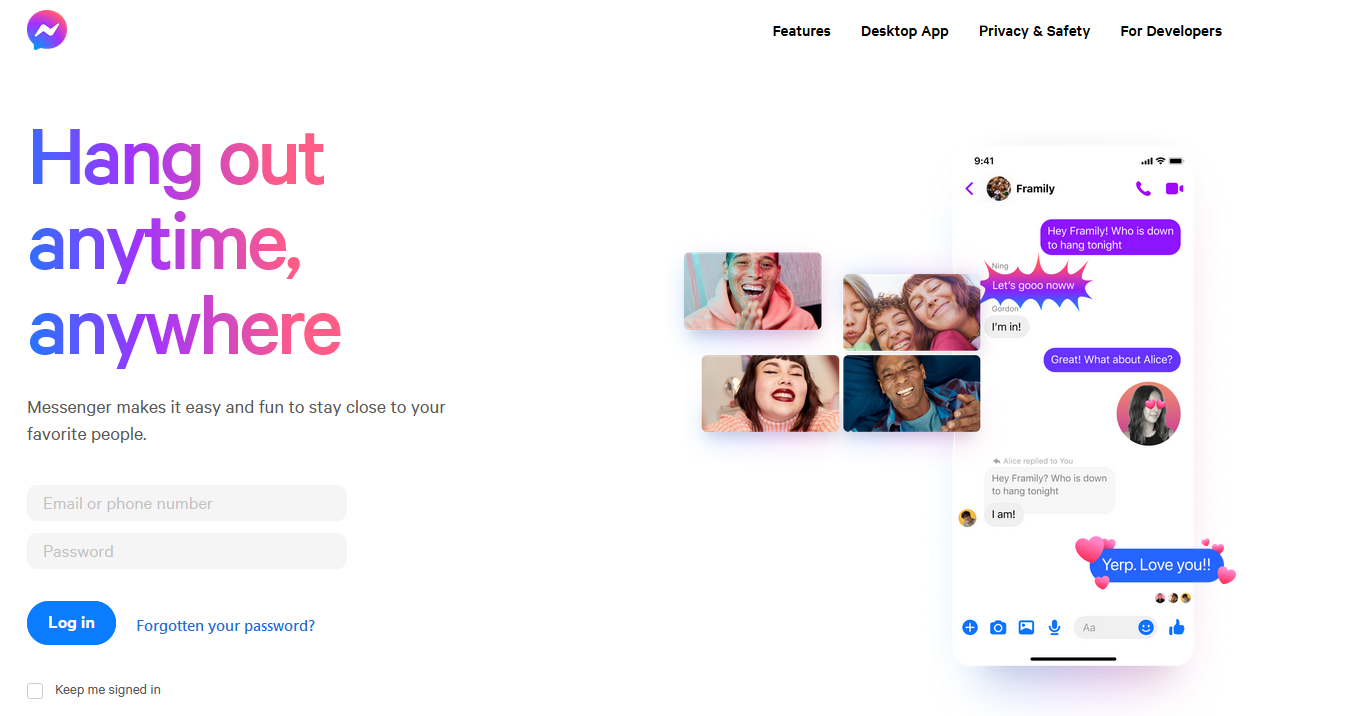Screen dimensions: 1346x716
Task: Click the Framily group avatar
Action: click(998, 188)
